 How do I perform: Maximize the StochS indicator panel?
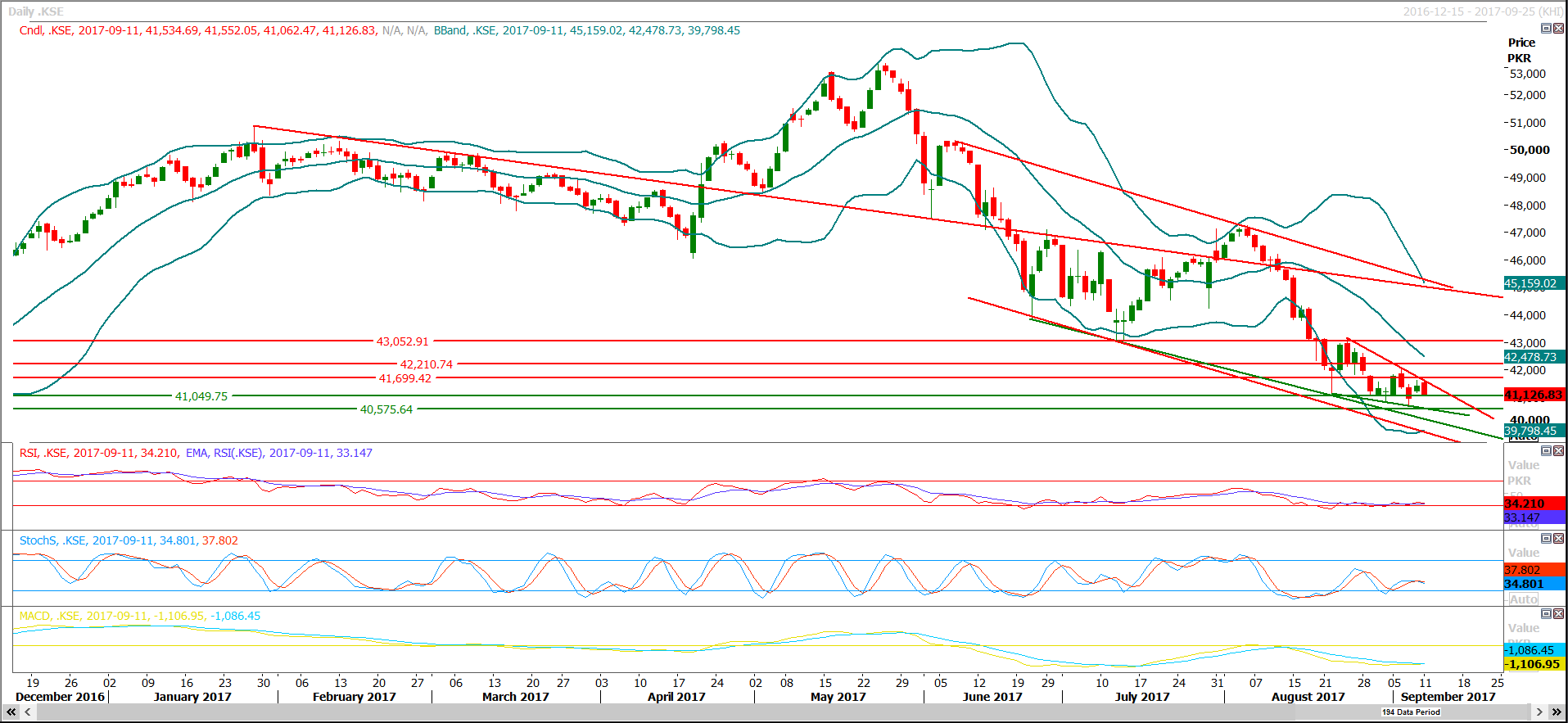[x=1546, y=539]
